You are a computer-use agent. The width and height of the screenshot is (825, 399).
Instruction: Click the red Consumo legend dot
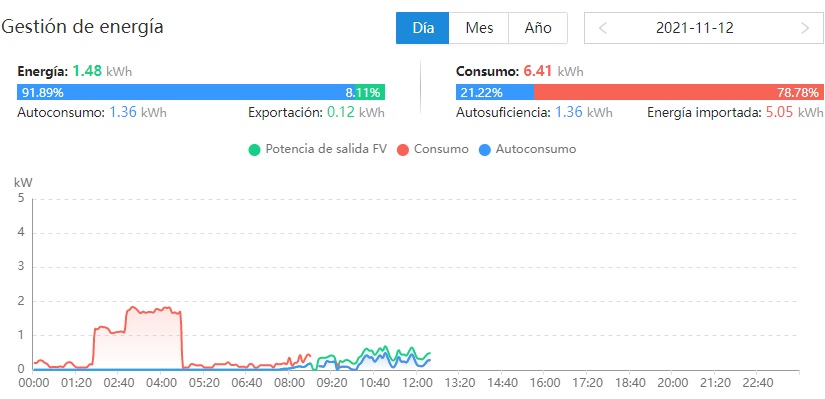(x=404, y=150)
